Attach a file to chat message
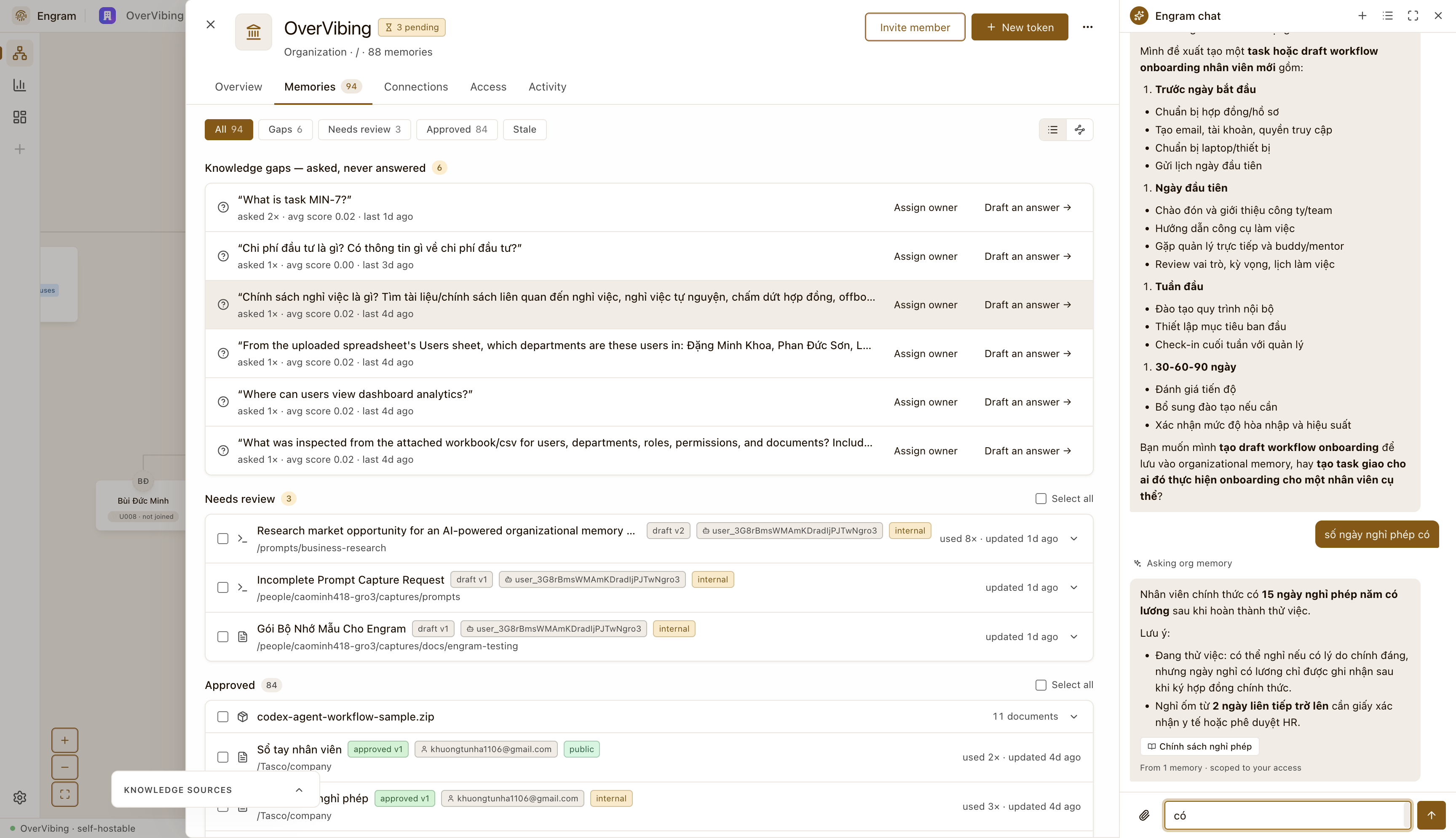 [1144, 815]
